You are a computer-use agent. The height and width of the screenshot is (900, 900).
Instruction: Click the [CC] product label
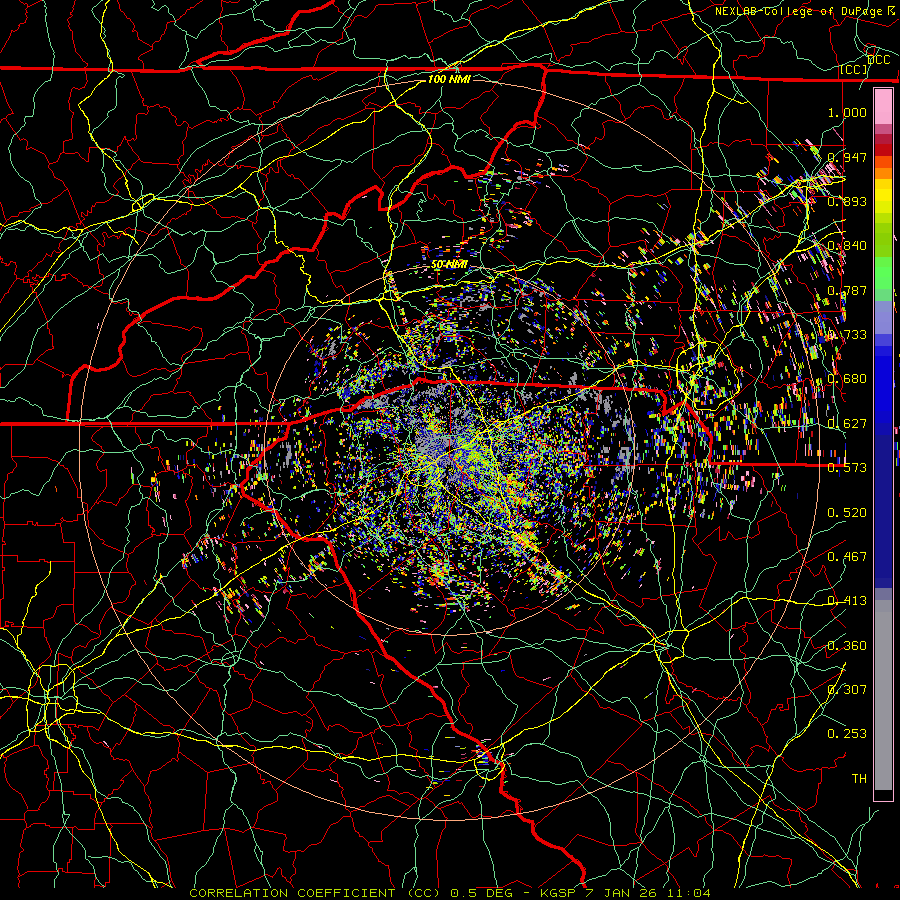point(854,69)
